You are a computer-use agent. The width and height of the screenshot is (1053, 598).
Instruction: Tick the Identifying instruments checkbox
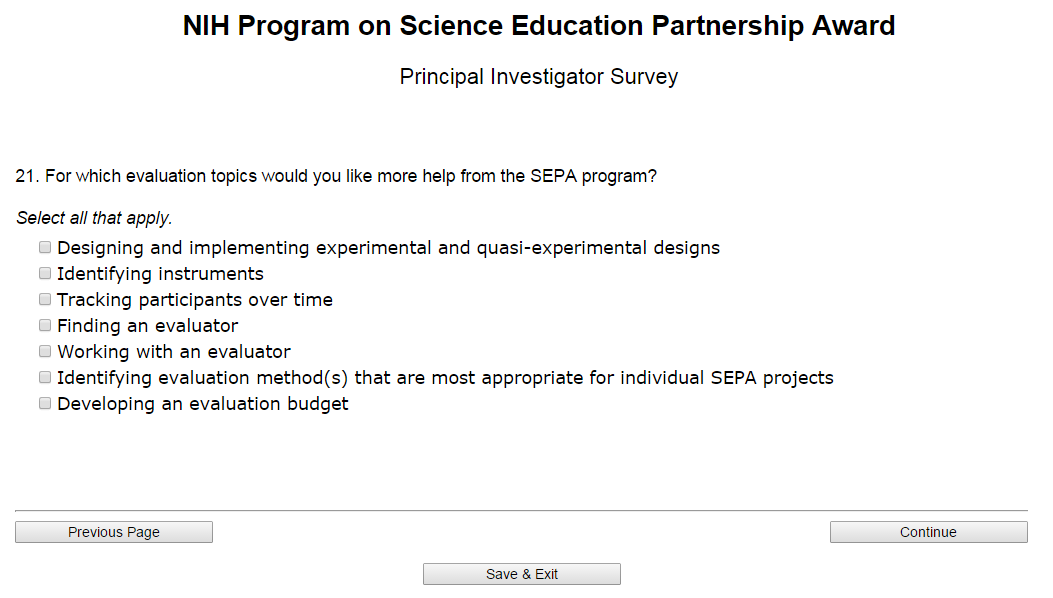pyautogui.click(x=45, y=273)
